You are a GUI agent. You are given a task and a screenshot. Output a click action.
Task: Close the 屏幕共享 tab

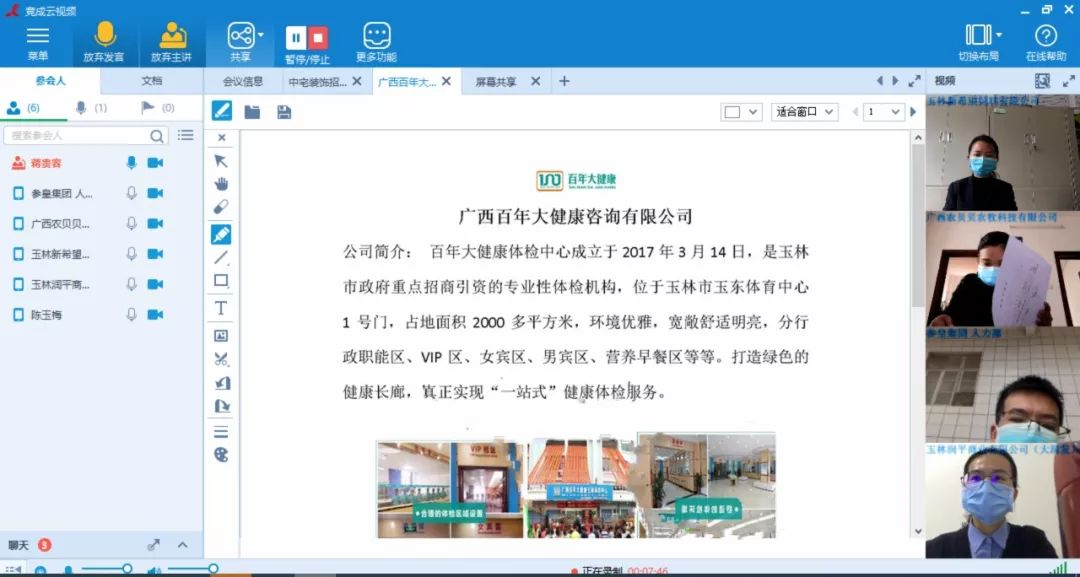(535, 81)
